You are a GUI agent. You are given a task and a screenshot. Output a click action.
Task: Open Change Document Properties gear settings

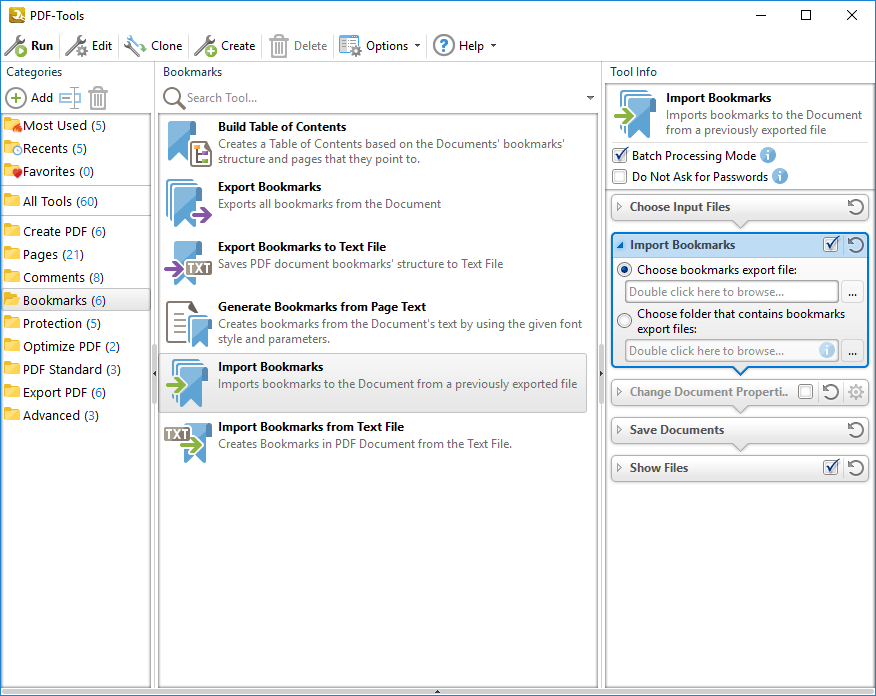click(856, 392)
